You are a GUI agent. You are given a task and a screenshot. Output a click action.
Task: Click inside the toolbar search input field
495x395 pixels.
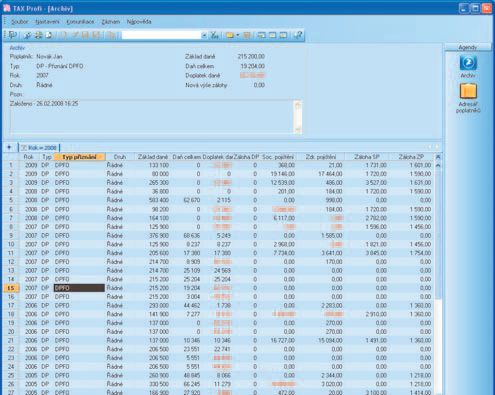coord(161,35)
